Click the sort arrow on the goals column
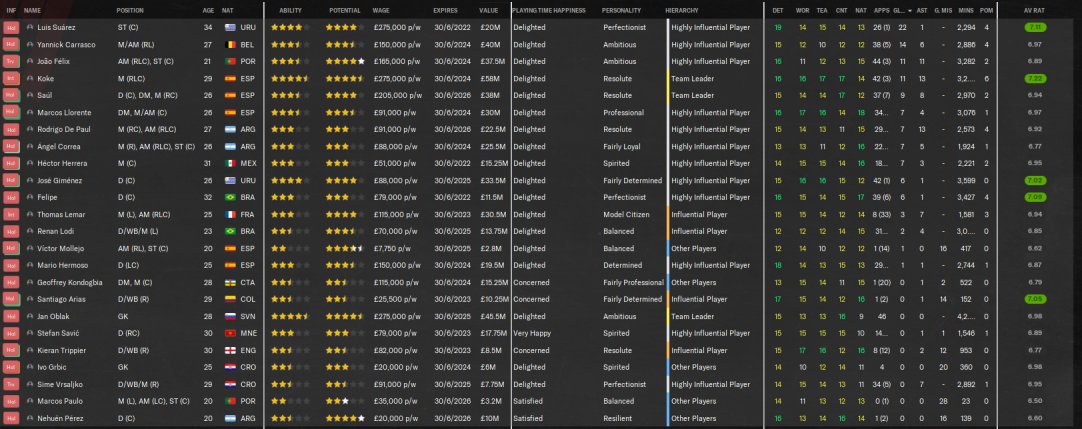The width and height of the screenshot is (1082, 429). pos(909,11)
